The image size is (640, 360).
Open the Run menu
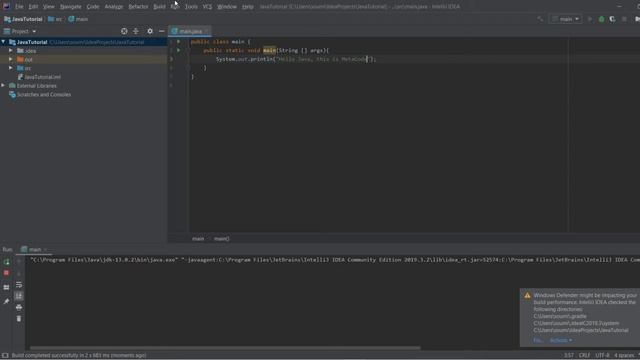click(175, 7)
